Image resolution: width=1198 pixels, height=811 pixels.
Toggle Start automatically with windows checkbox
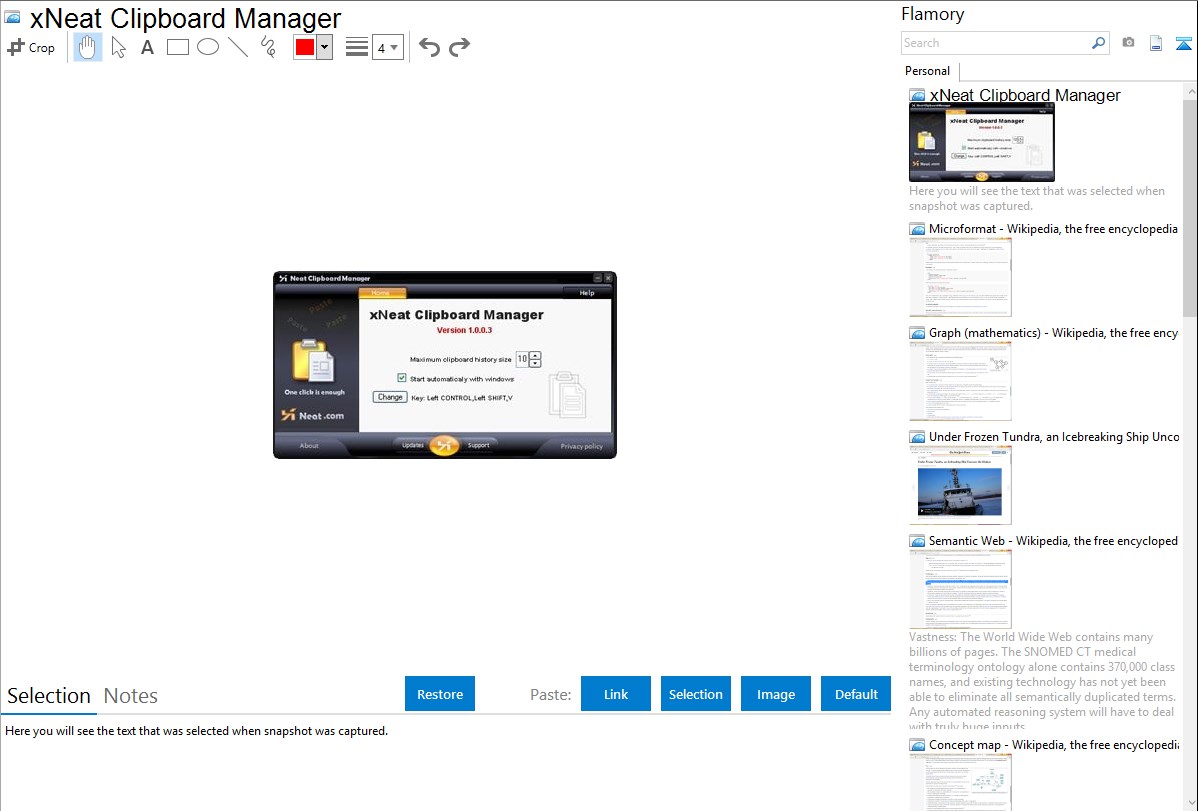click(402, 378)
